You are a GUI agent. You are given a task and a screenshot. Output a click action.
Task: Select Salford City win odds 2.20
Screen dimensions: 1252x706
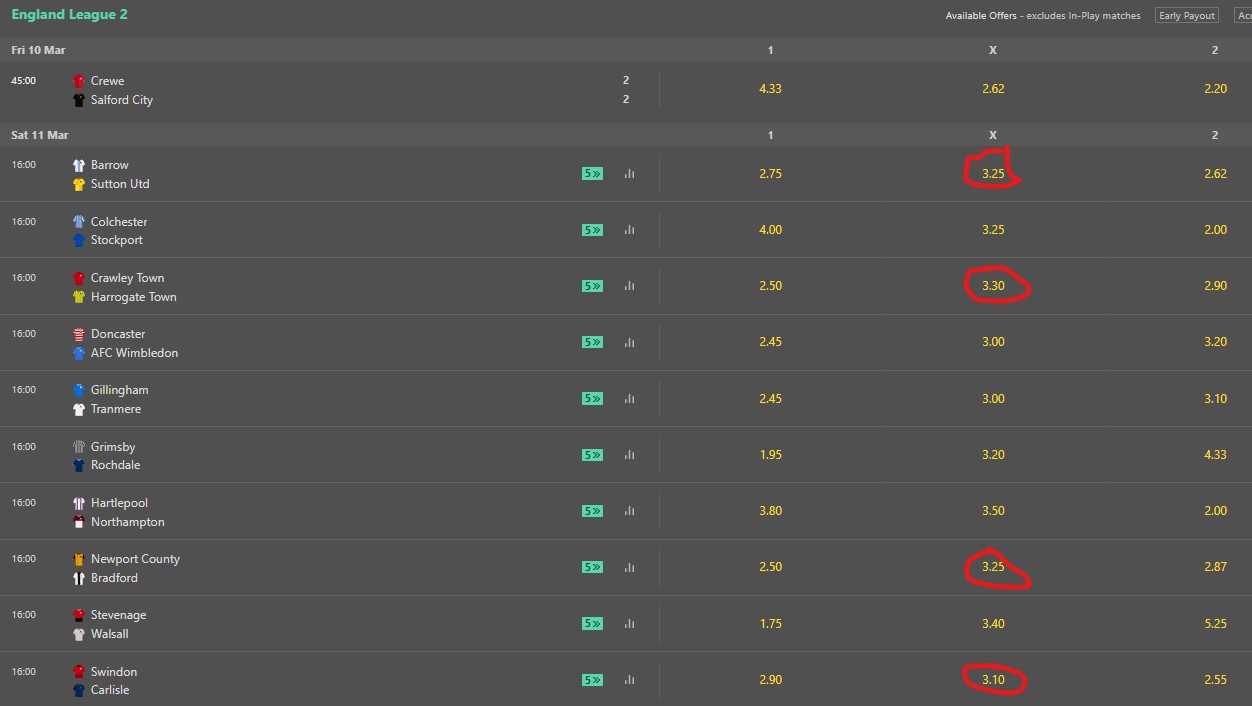[x=1215, y=89]
